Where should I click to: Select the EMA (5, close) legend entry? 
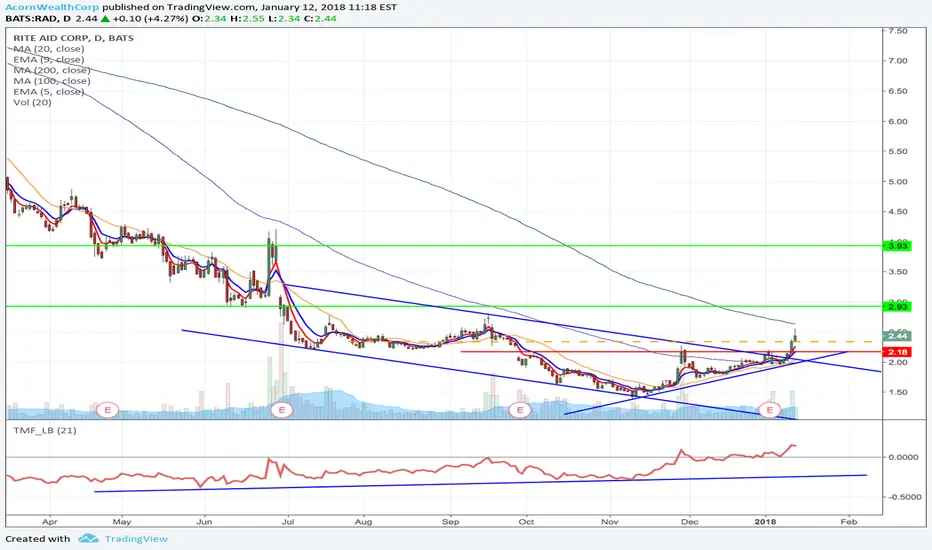(49, 92)
